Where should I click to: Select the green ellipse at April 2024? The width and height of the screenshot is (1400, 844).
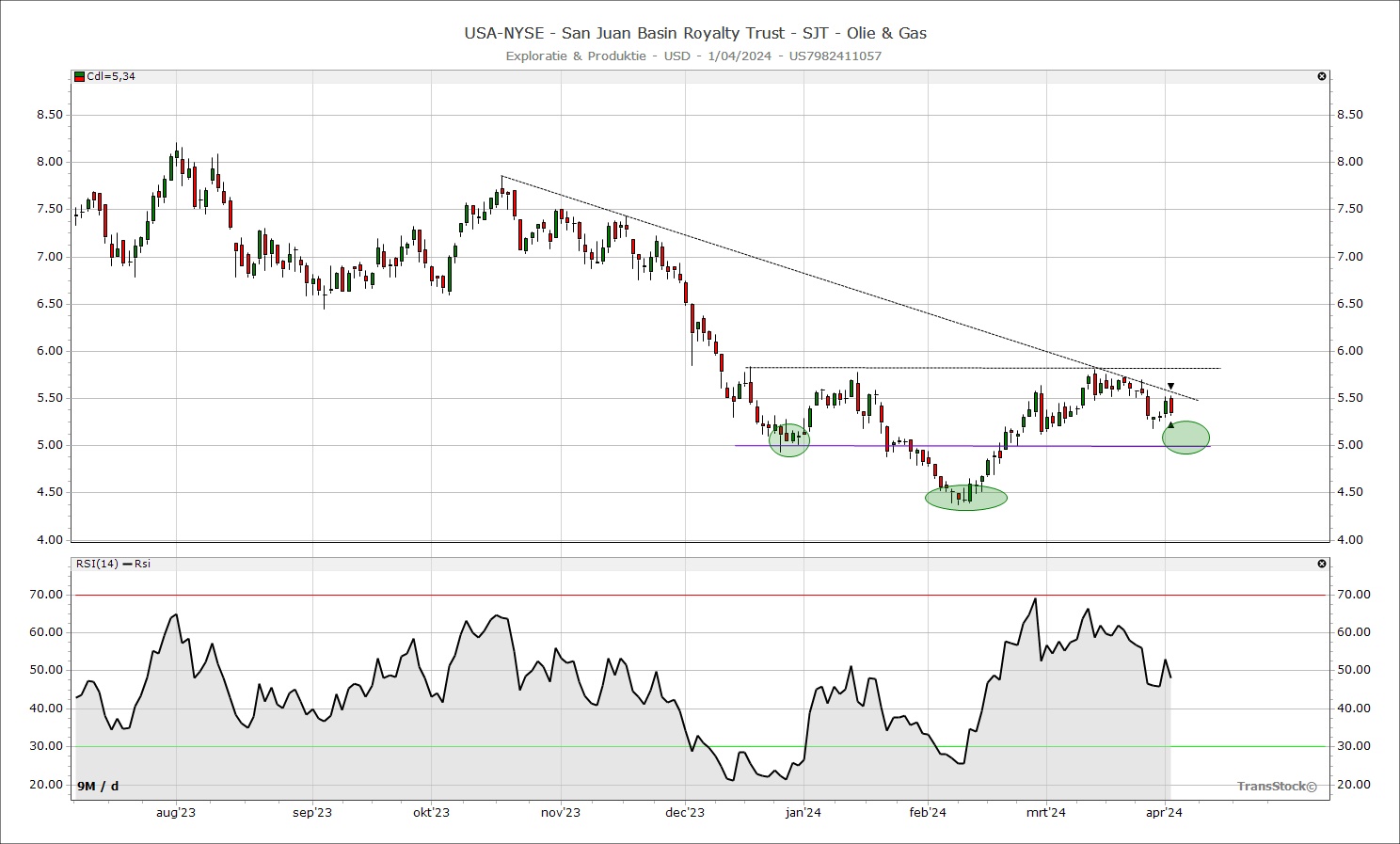tap(1186, 438)
